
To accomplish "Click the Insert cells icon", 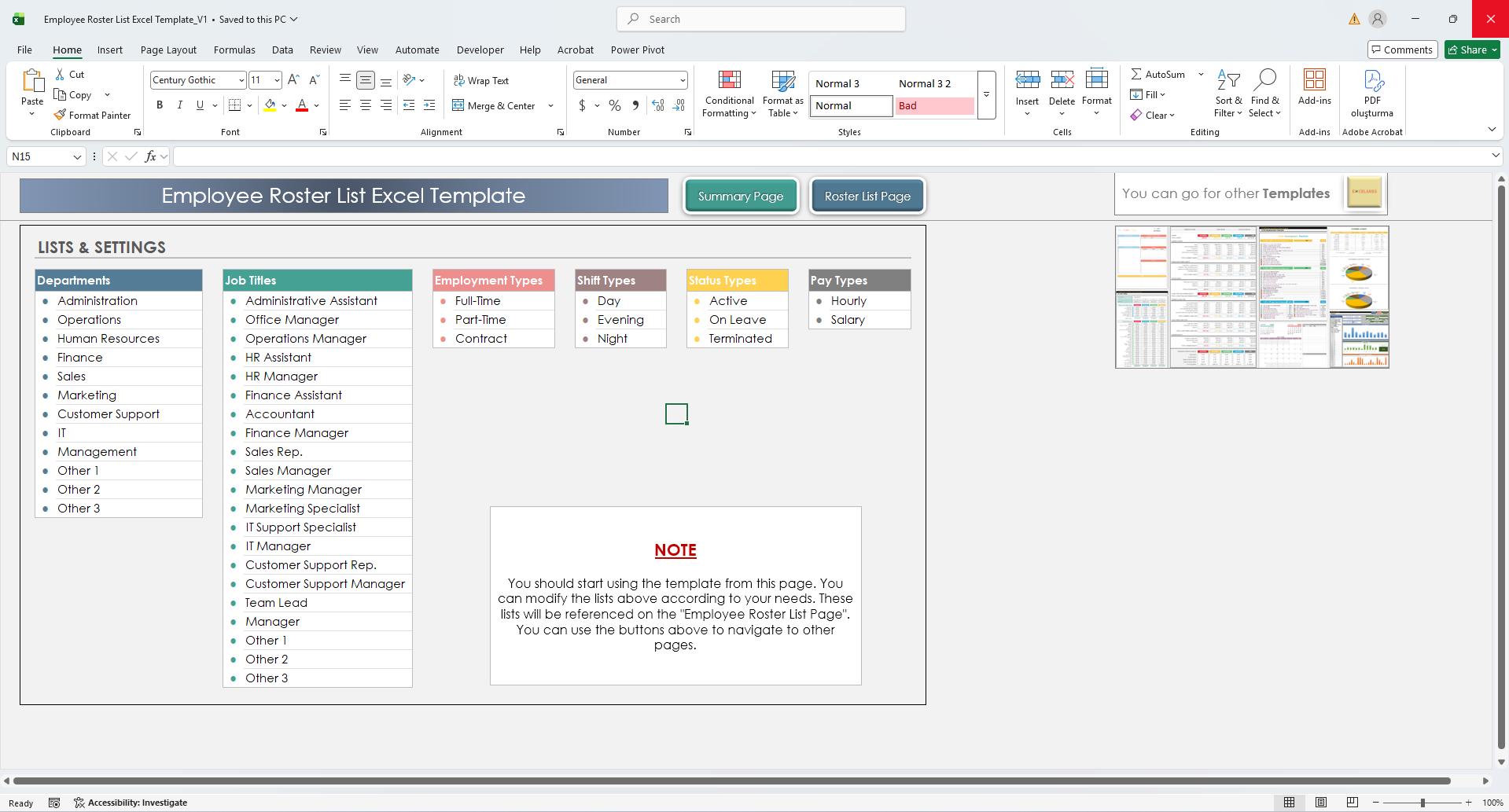I will [x=1027, y=80].
